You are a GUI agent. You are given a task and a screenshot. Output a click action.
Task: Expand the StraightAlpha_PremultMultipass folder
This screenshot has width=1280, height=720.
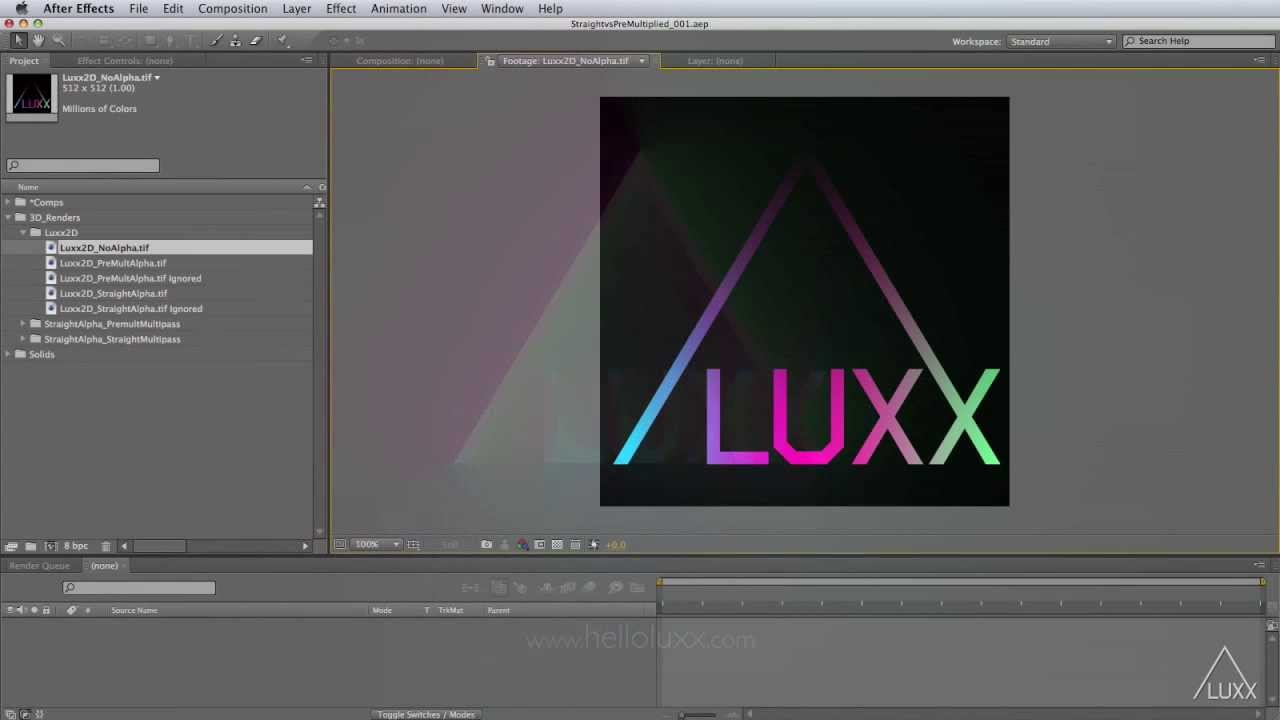point(23,324)
